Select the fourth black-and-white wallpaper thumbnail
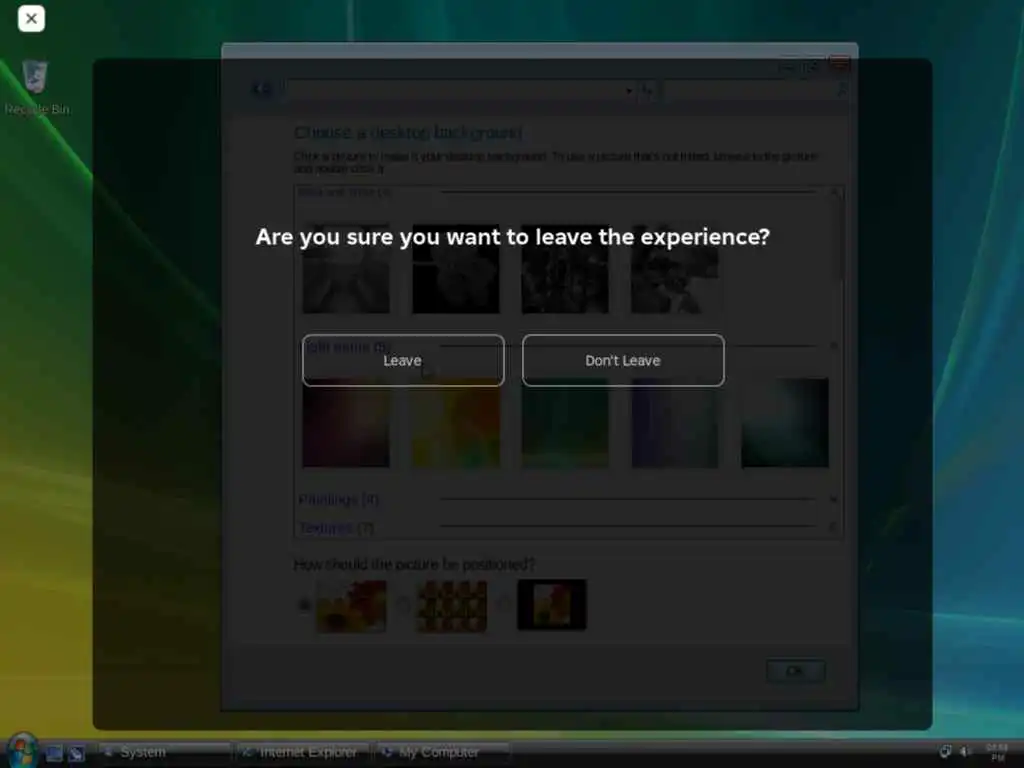 click(x=675, y=270)
